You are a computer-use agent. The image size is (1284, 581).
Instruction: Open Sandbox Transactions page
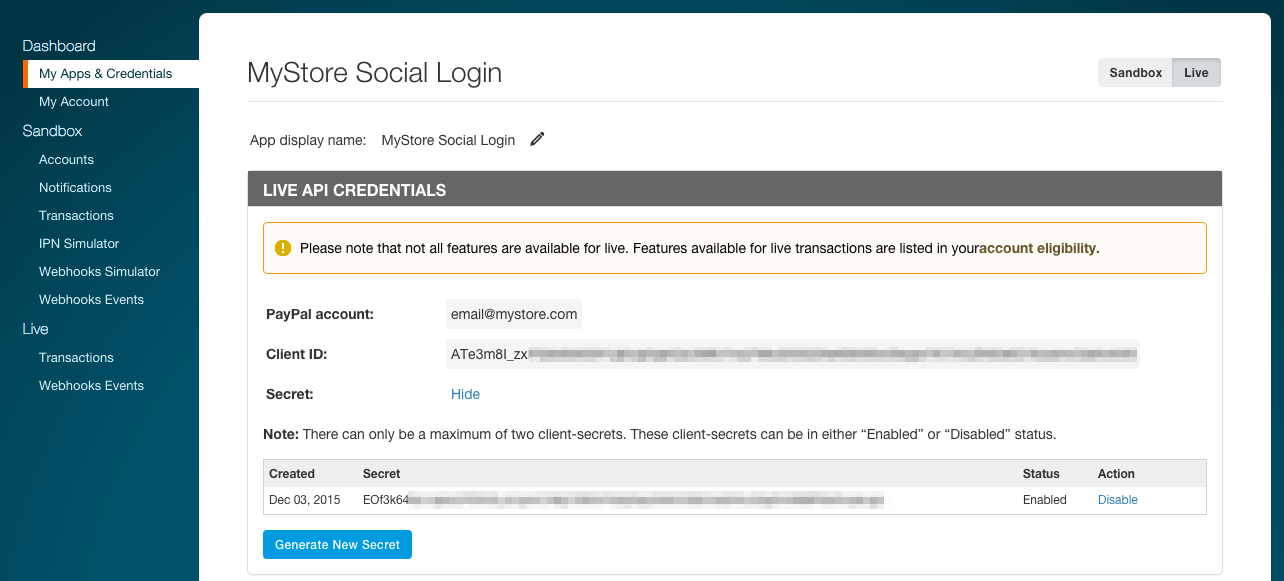pos(76,216)
